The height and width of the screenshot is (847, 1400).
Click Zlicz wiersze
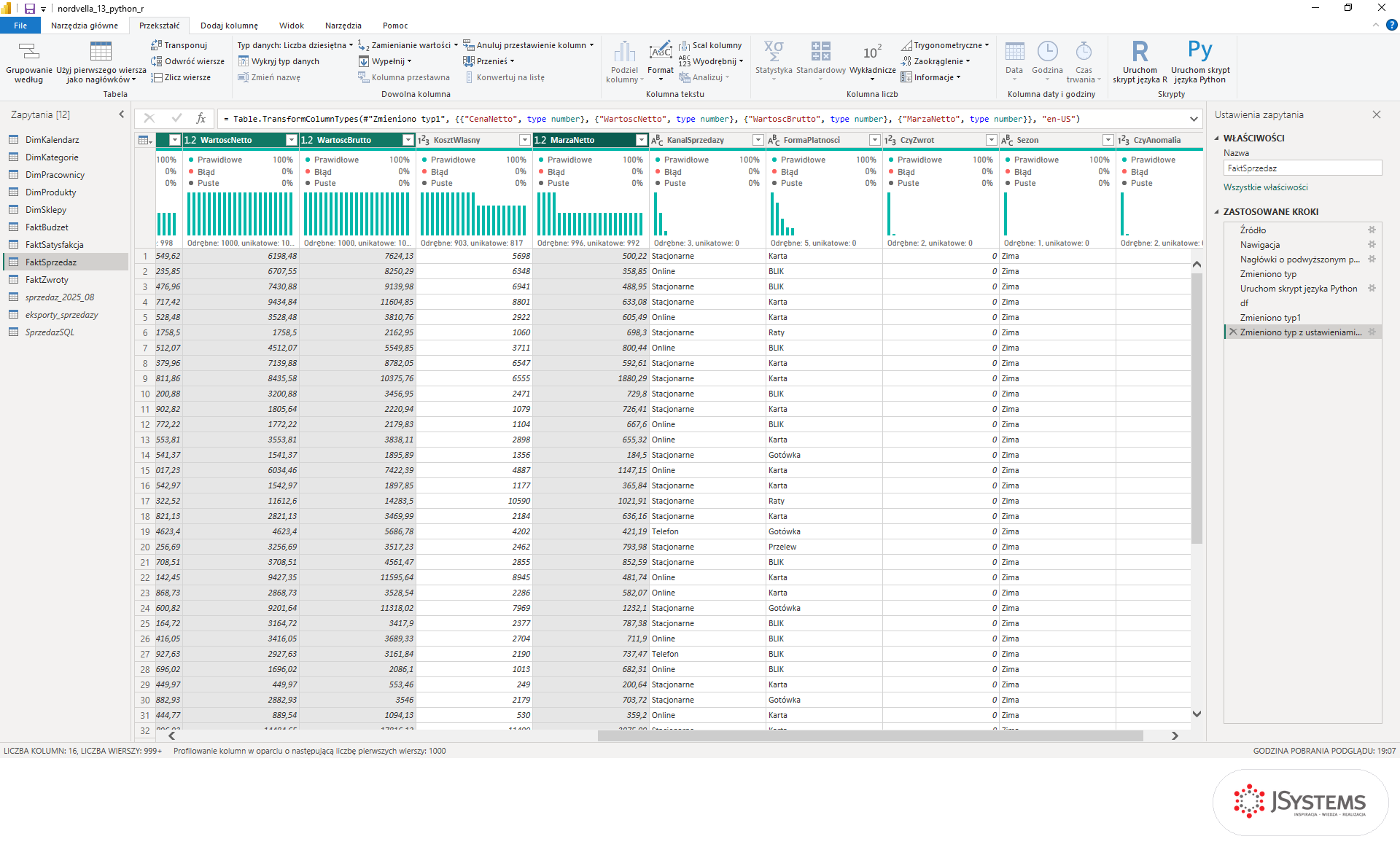click(181, 77)
